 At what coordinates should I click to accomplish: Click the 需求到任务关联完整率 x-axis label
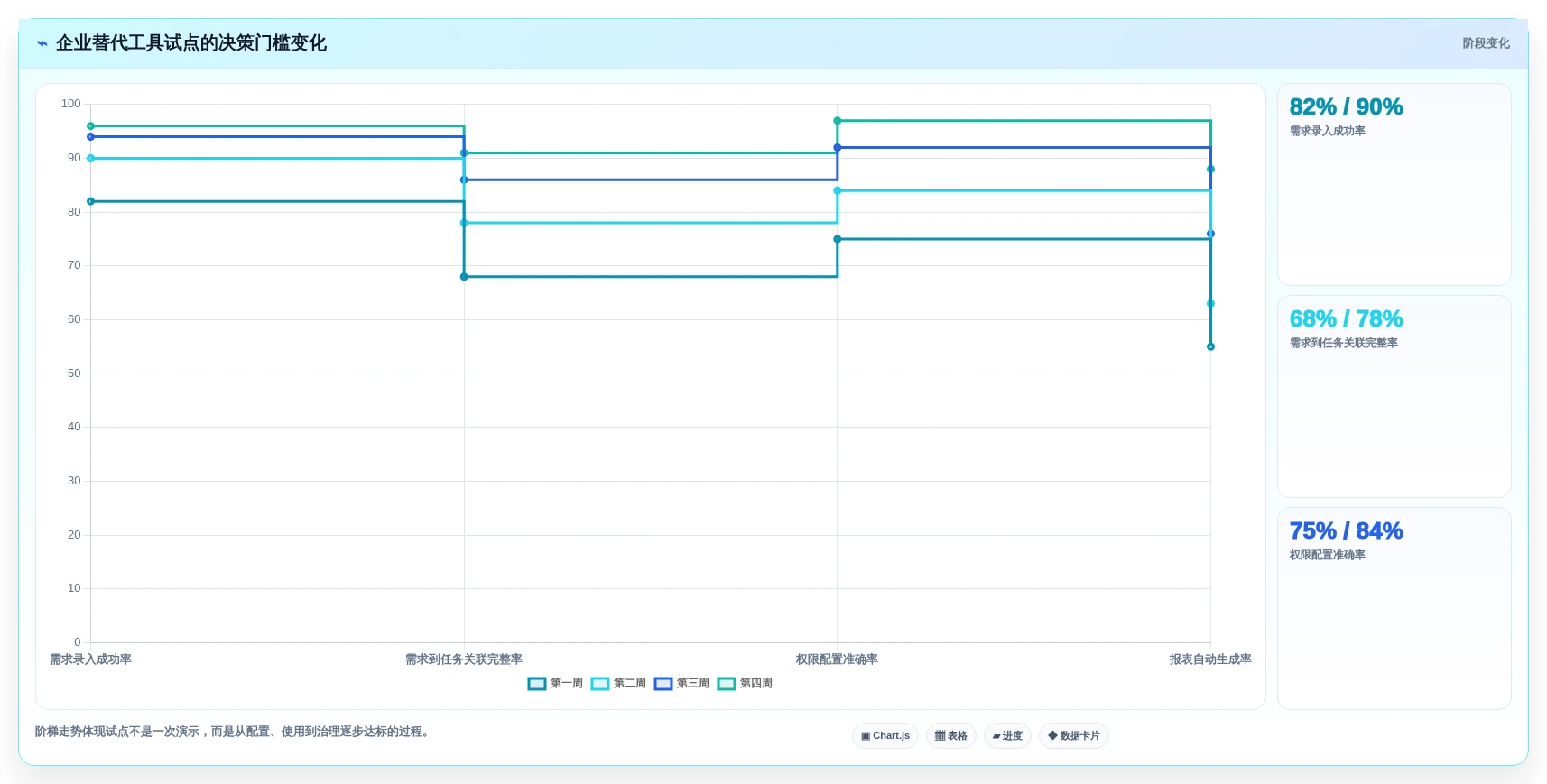click(x=464, y=659)
